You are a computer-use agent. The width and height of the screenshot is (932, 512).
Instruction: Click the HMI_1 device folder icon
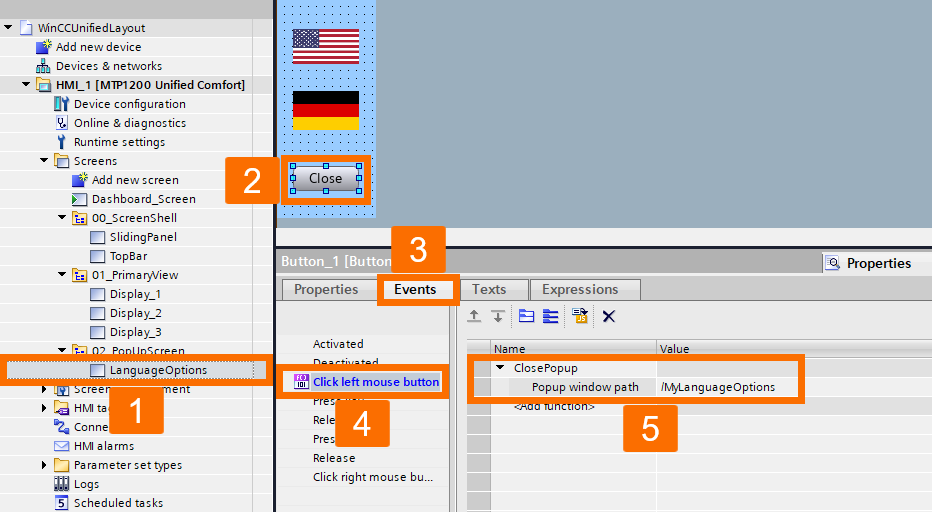[x=43, y=85]
